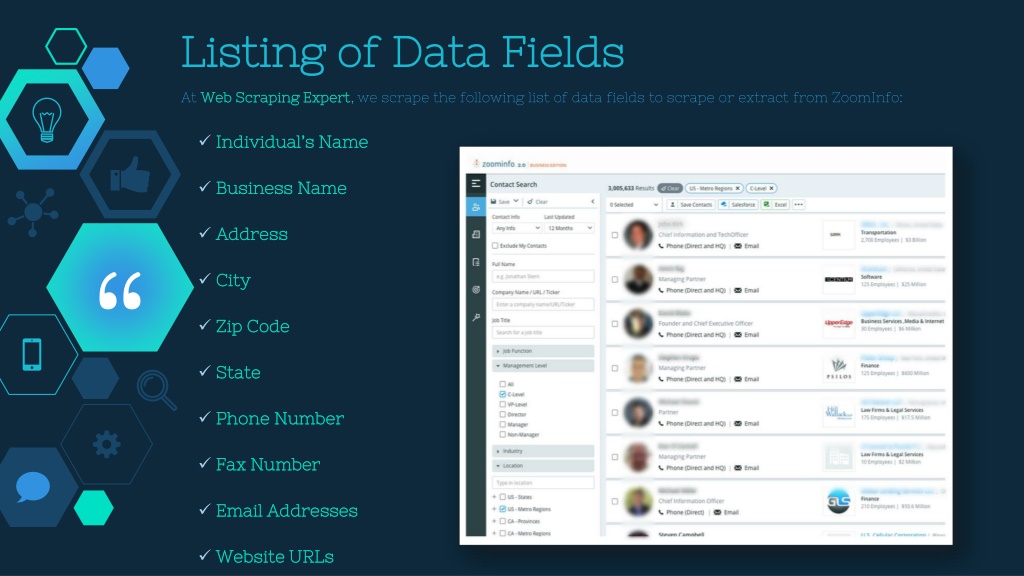This screenshot has width=1024, height=576.
Task: Export results with the Excel button
Action: (x=775, y=204)
